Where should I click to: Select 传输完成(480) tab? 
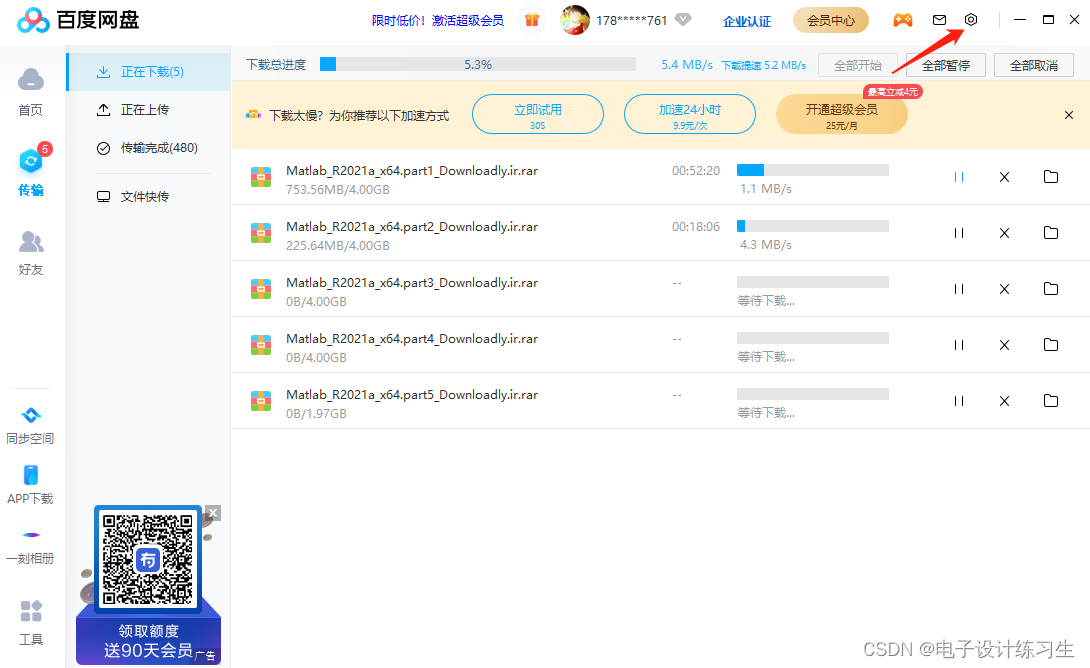point(149,148)
